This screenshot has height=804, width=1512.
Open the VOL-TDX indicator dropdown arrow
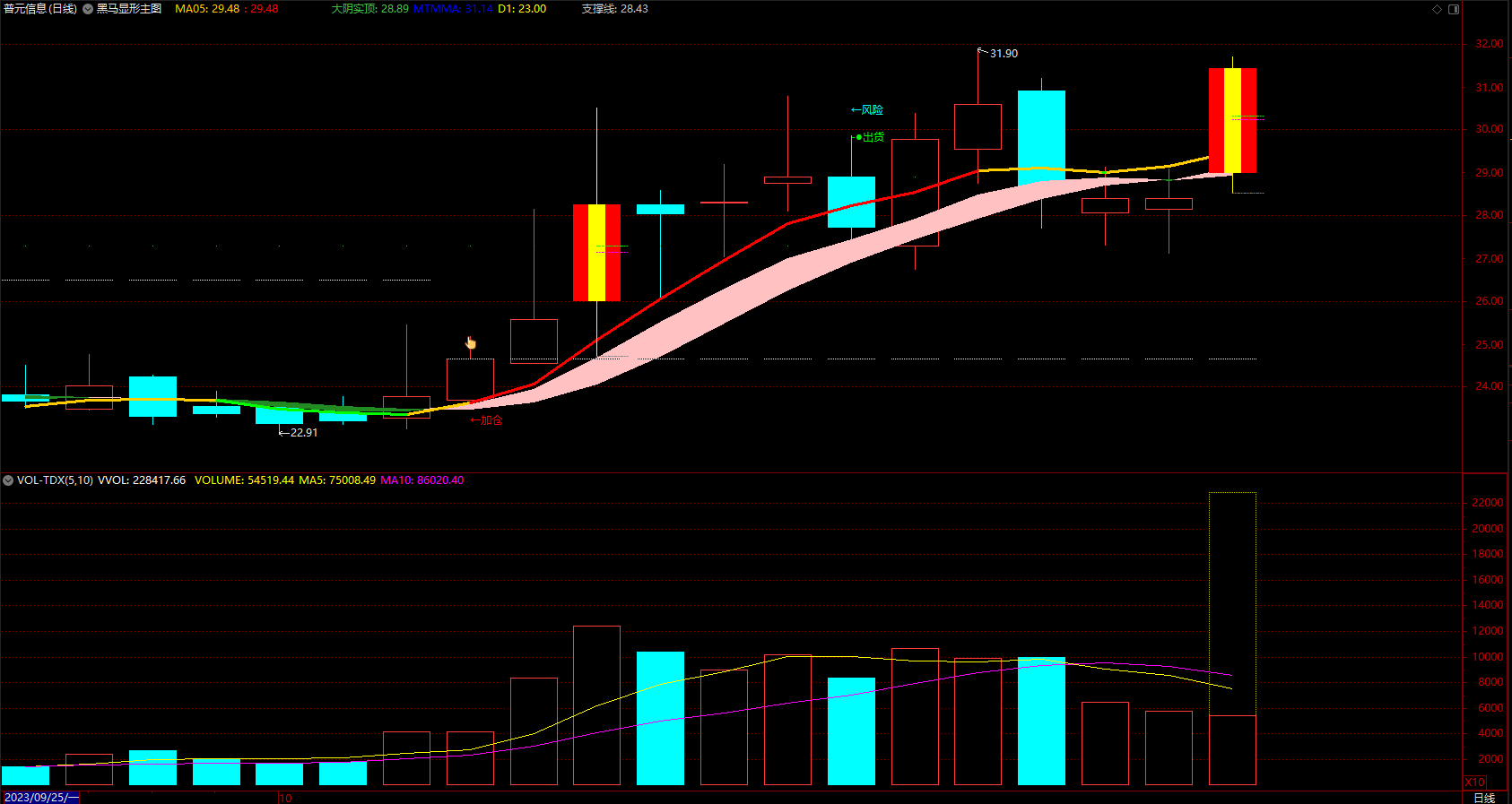pyautogui.click(x=8, y=480)
